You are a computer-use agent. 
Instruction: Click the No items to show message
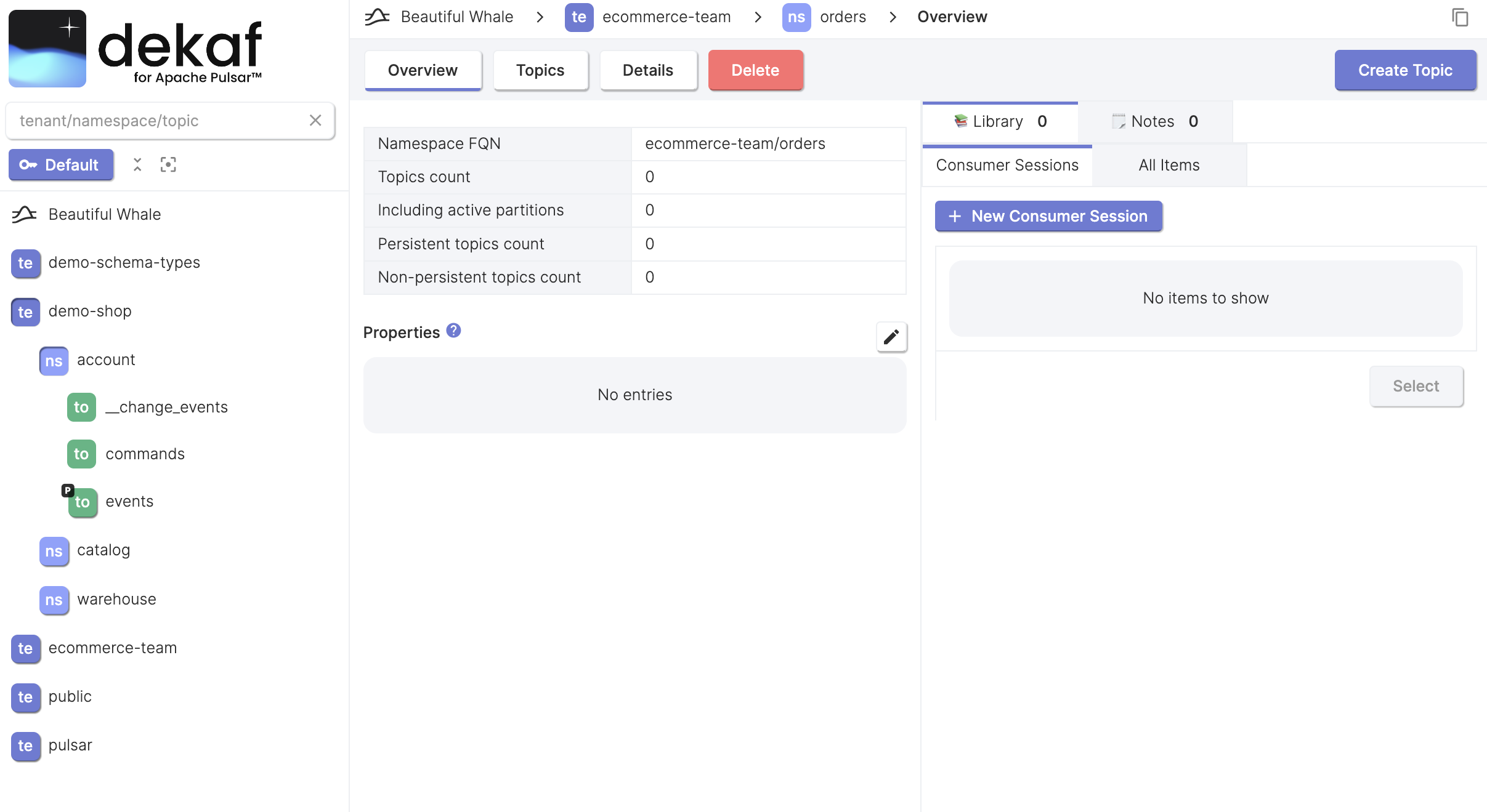1205,298
